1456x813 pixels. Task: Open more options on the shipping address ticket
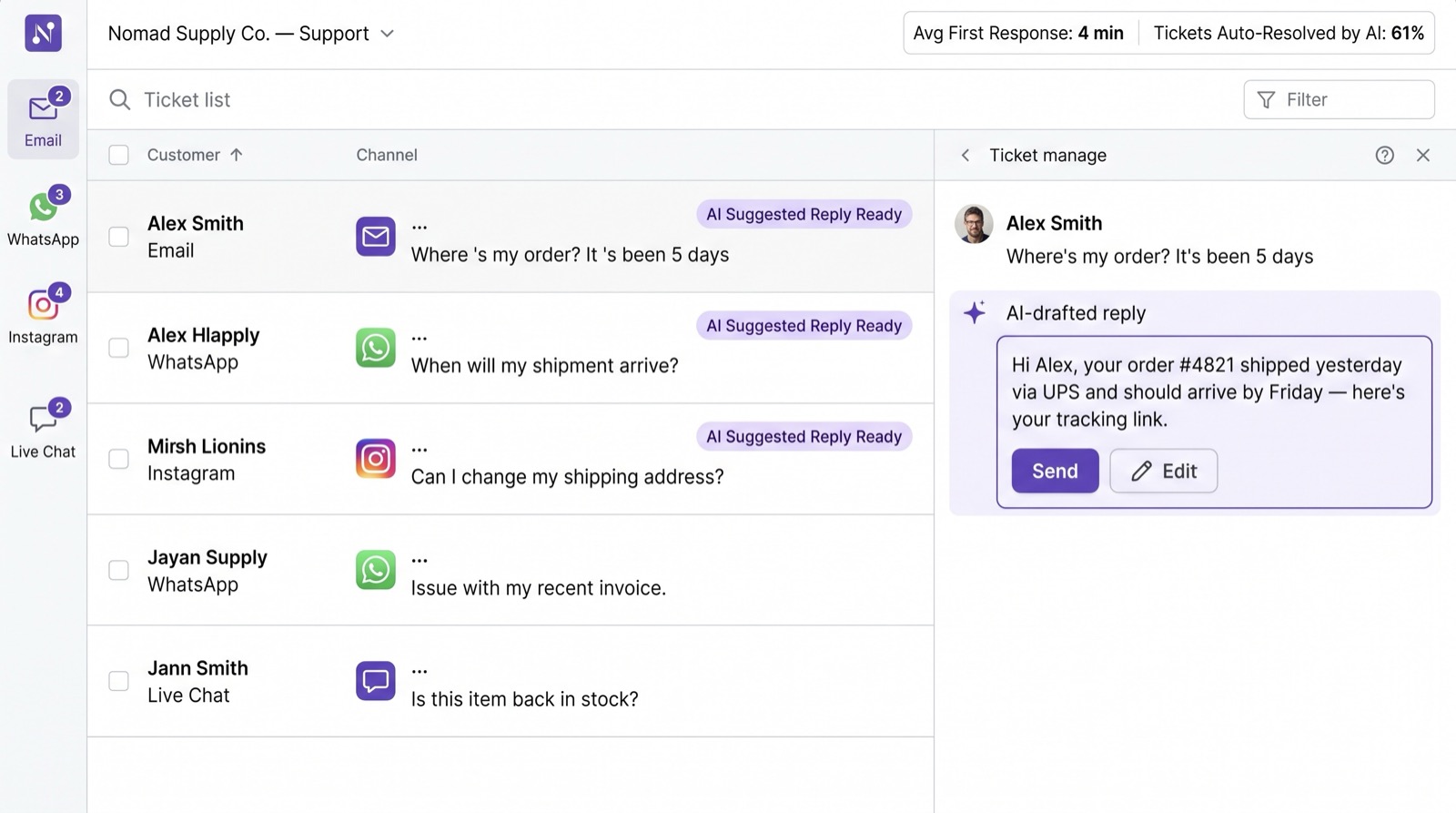[x=420, y=449]
